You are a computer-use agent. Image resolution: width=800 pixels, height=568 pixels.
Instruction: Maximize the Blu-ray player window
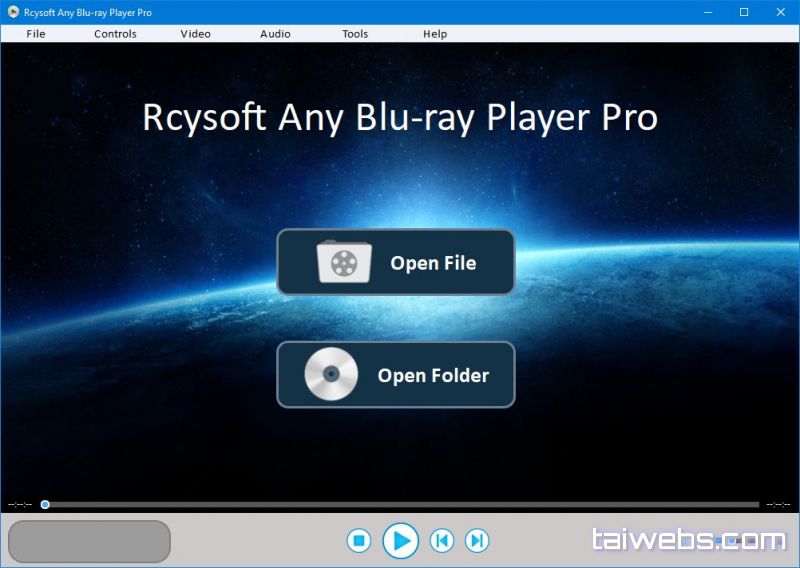[744, 12]
